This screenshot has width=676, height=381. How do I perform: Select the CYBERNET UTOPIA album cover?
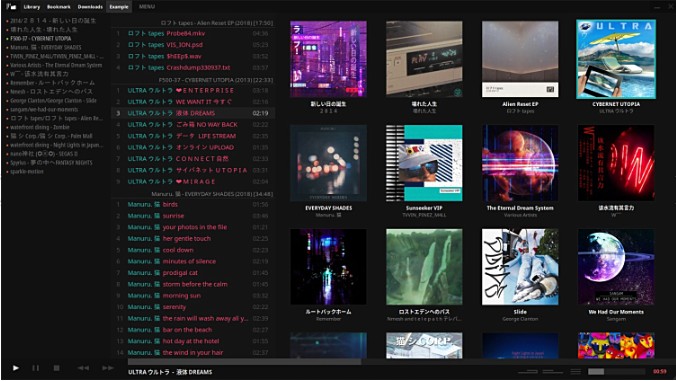tap(616, 59)
